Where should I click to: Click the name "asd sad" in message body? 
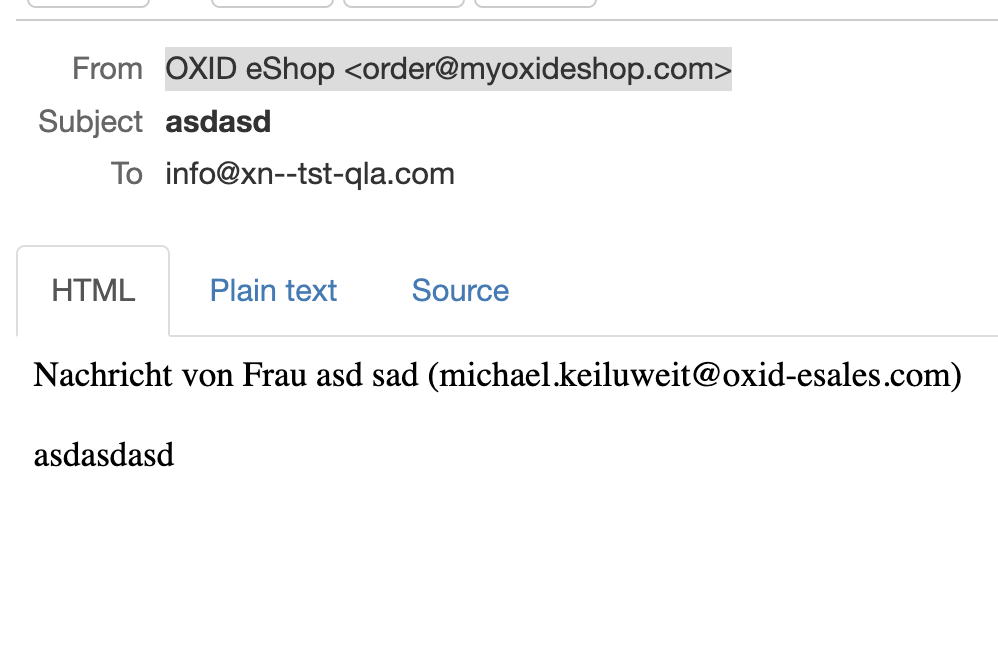pos(367,376)
